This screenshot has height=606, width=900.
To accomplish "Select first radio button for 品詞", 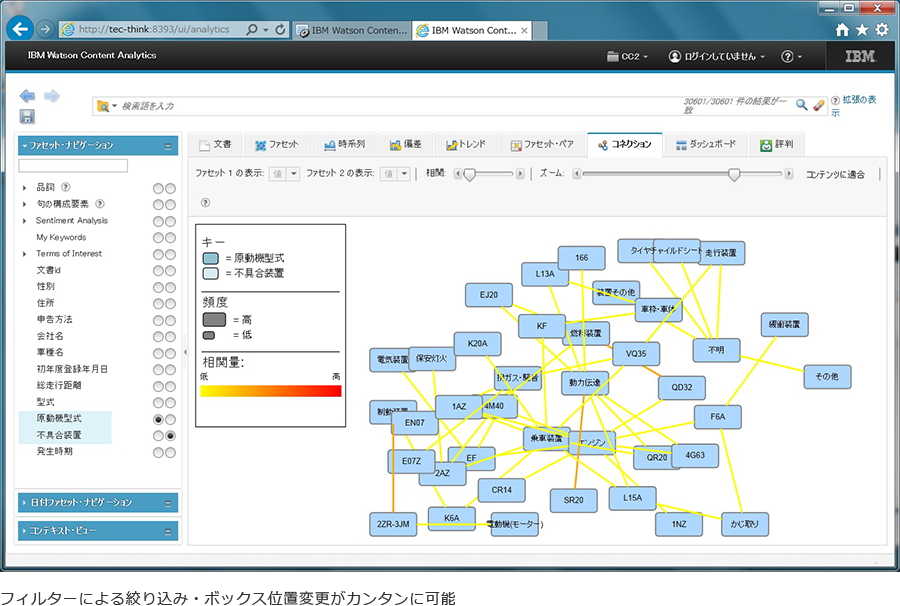I will click(158, 188).
